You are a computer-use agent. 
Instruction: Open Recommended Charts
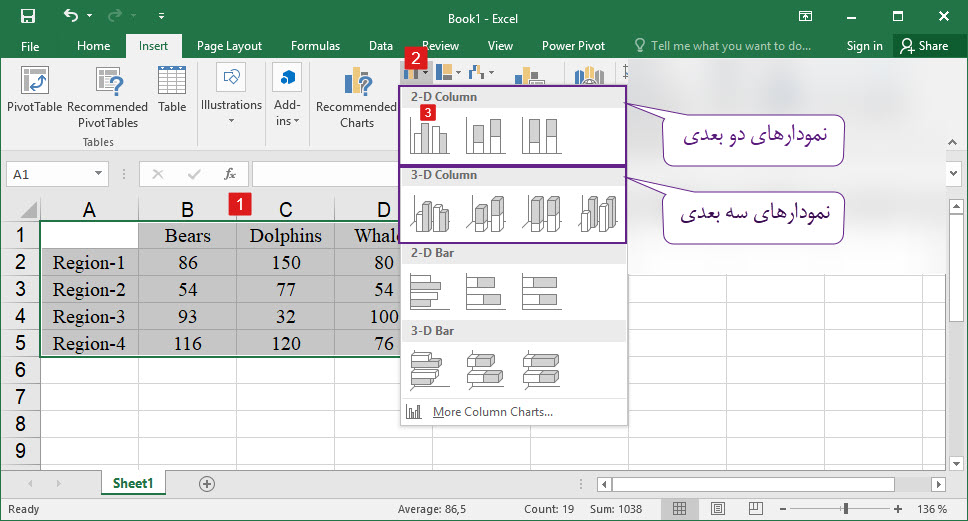click(356, 98)
